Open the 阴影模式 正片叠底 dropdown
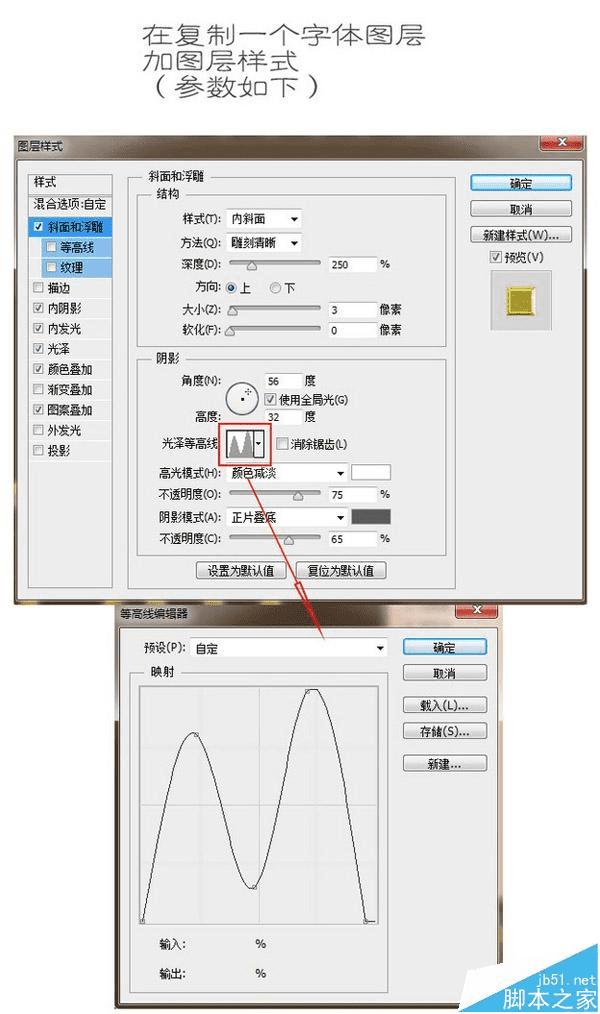600x1014 pixels. [x=287, y=517]
